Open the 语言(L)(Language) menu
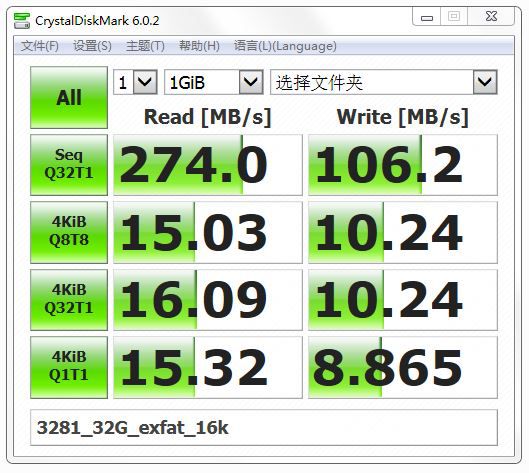529x473 pixels. (285, 46)
